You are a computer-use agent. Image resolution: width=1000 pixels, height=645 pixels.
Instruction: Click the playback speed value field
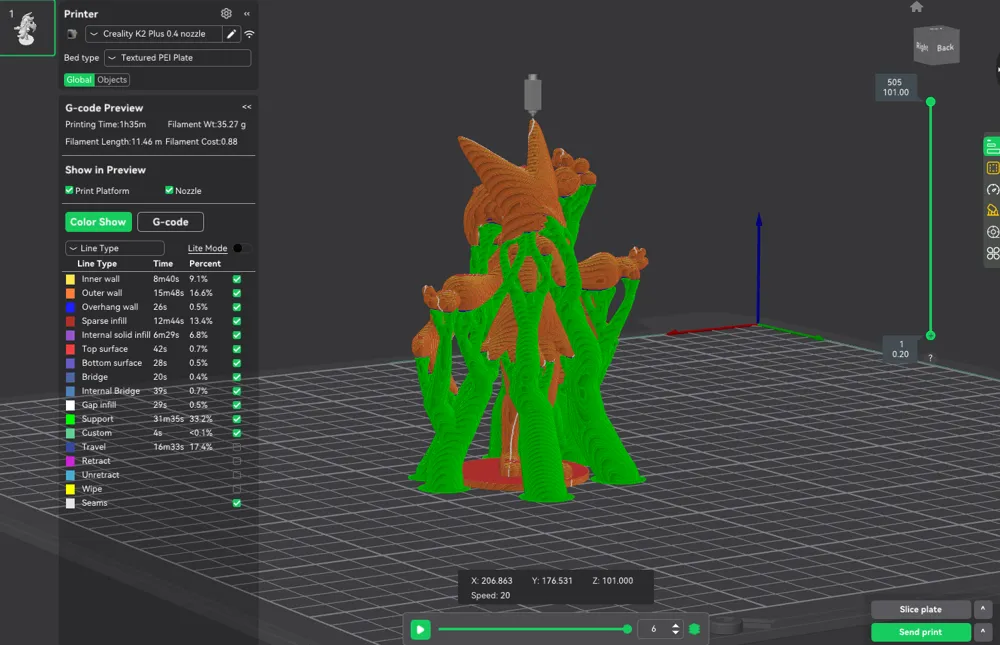[654, 629]
